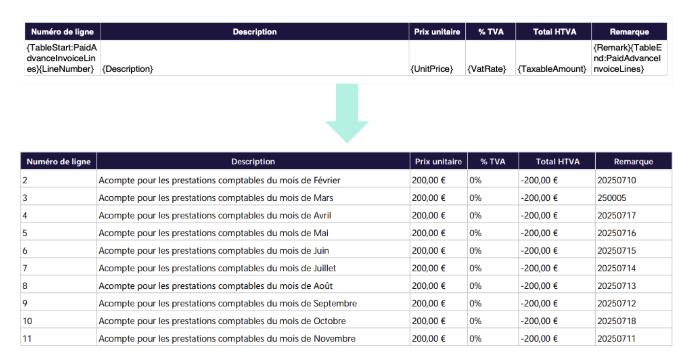Click remark value 20250717

point(617,216)
